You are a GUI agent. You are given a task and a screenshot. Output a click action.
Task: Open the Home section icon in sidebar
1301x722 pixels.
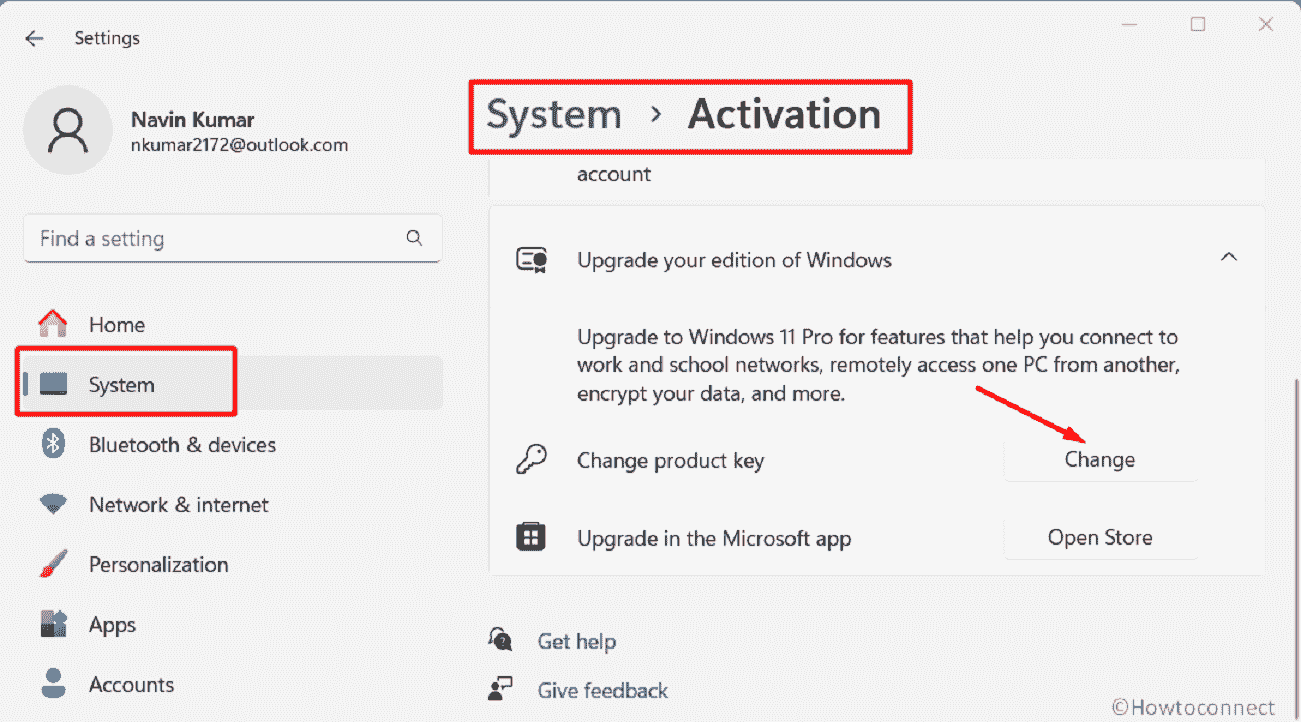pos(54,323)
